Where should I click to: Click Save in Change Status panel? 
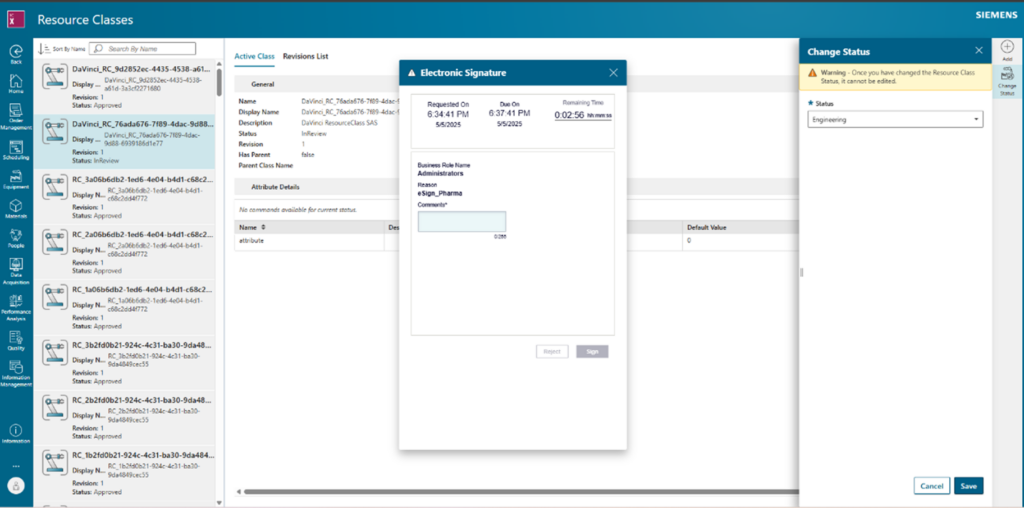[968, 486]
